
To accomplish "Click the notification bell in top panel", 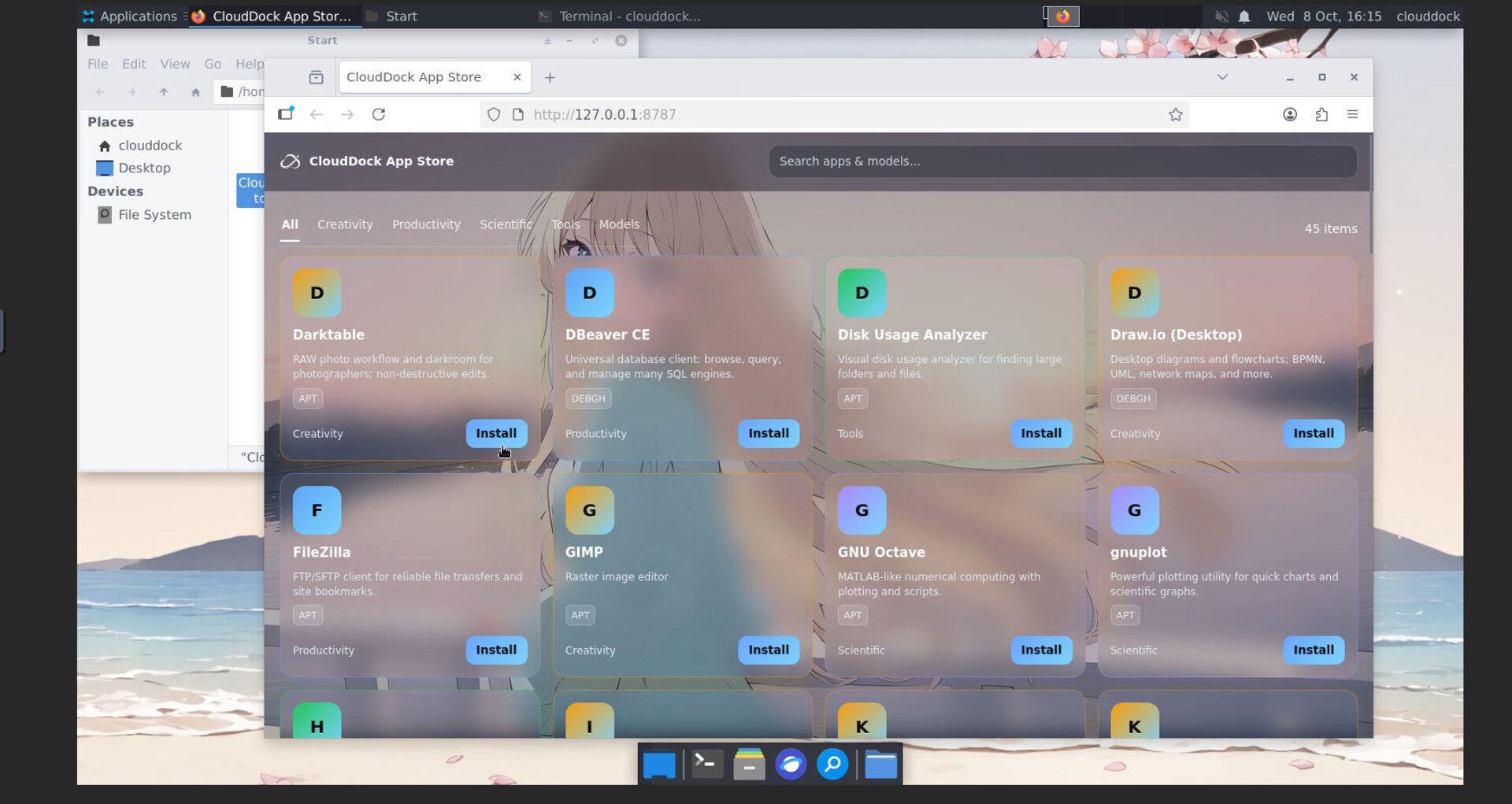I will [1244, 17].
